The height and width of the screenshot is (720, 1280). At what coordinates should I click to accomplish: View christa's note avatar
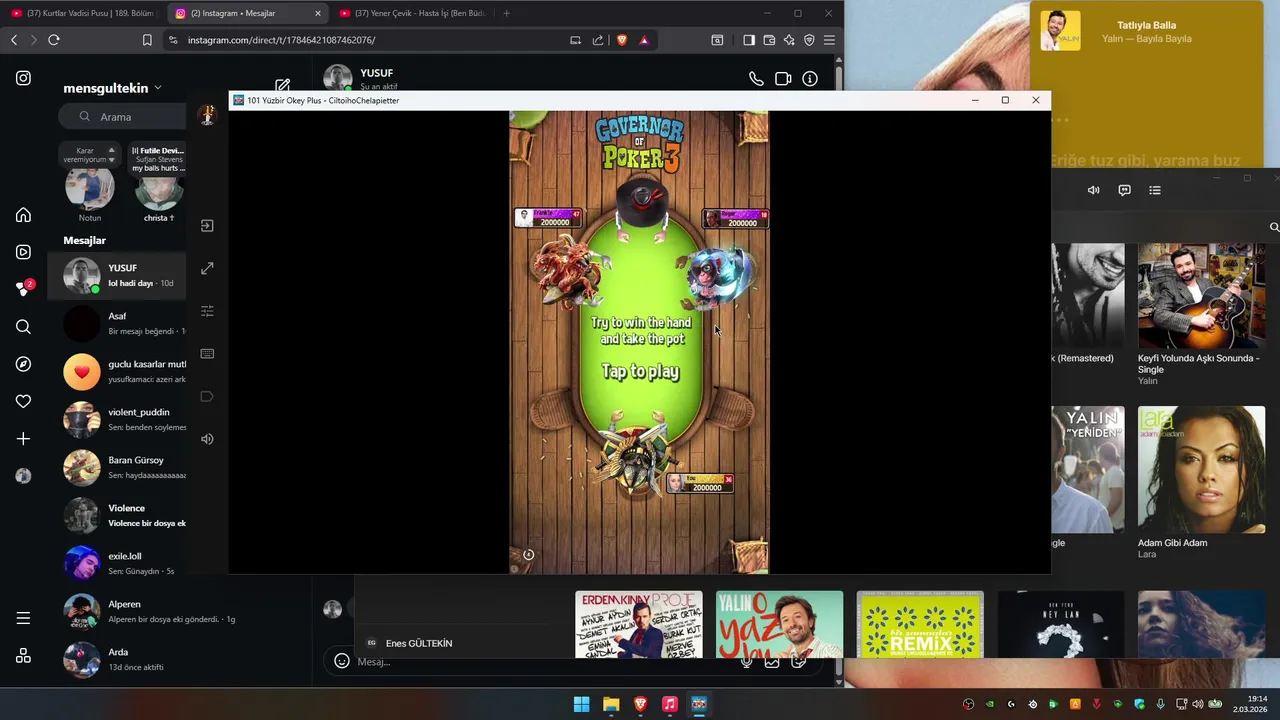(x=158, y=190)
